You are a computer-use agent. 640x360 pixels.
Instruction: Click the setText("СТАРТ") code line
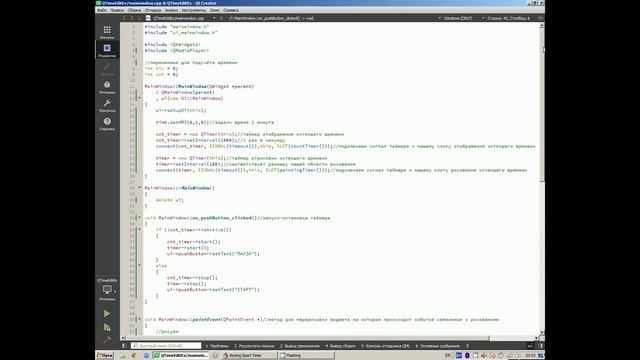pos(213,289)
